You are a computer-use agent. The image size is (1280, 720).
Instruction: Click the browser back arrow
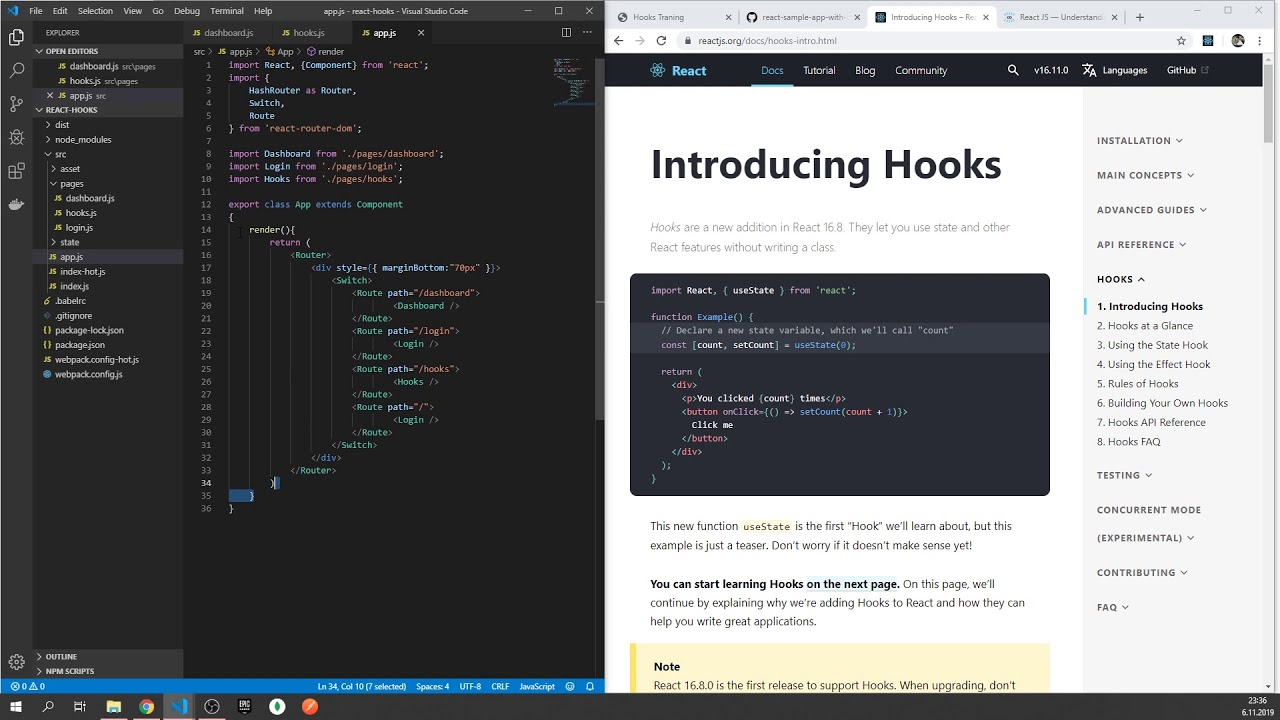[x=618, y=41]
